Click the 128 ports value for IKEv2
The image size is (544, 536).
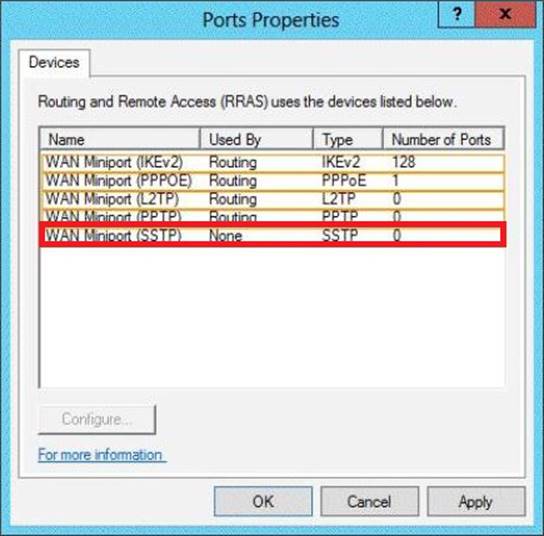(x=404, y=162)
